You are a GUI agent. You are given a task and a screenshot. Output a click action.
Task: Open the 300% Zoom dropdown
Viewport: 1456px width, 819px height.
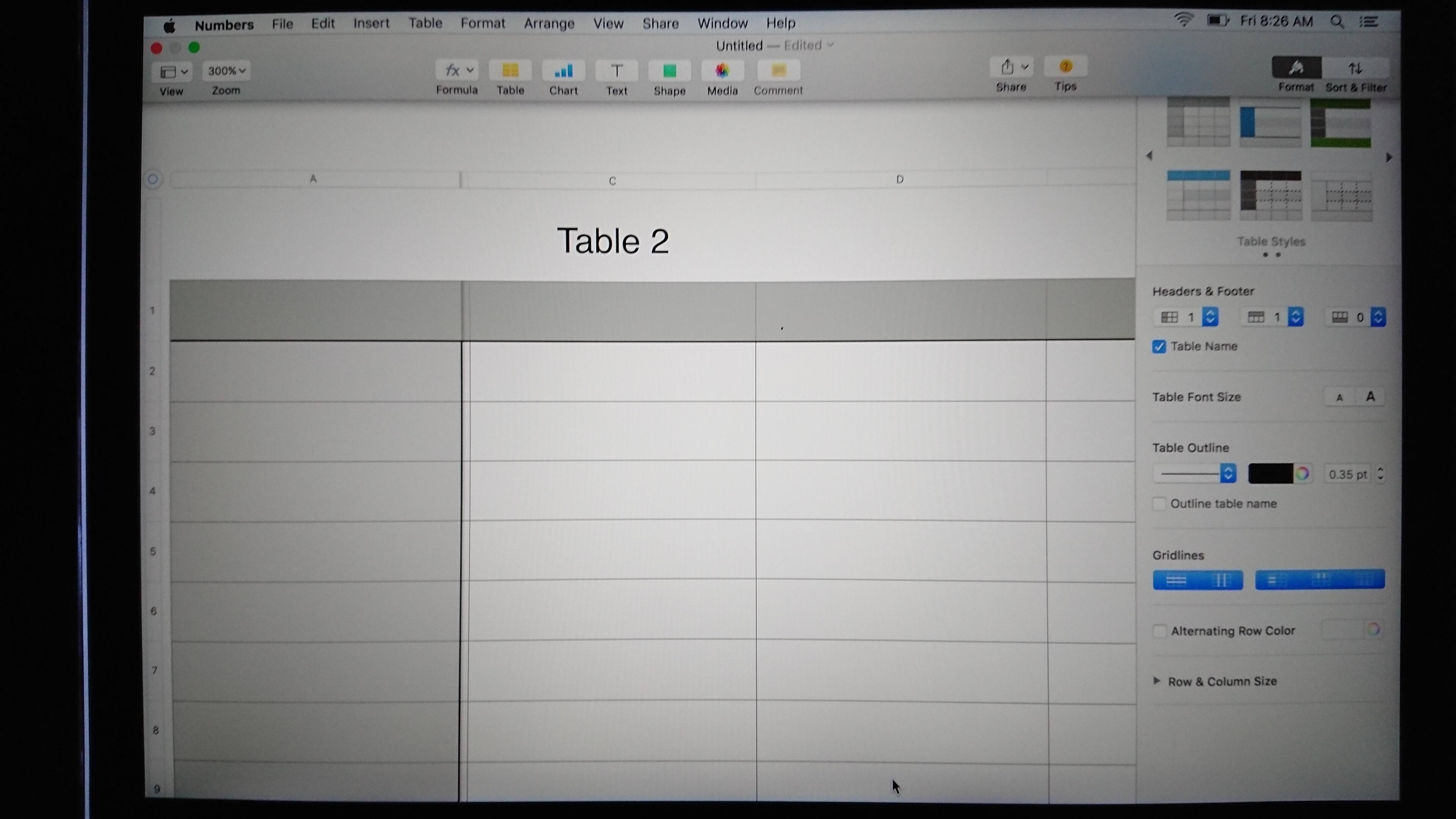(x=226, y=71)
